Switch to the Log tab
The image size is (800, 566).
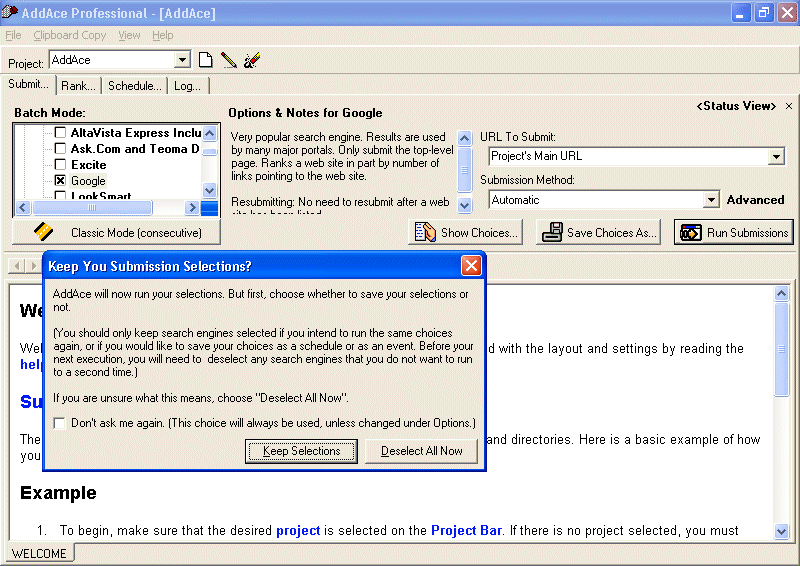coord(187,86)
